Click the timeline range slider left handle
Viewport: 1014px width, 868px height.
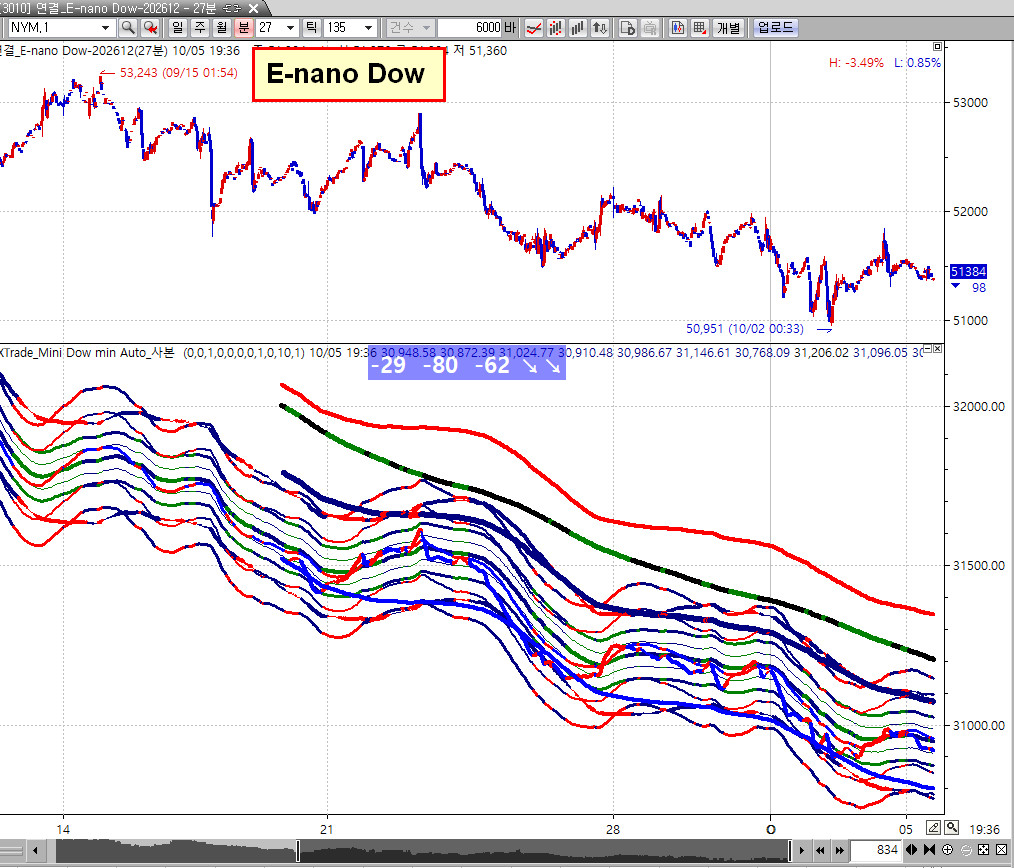click(x=297, y=851)
